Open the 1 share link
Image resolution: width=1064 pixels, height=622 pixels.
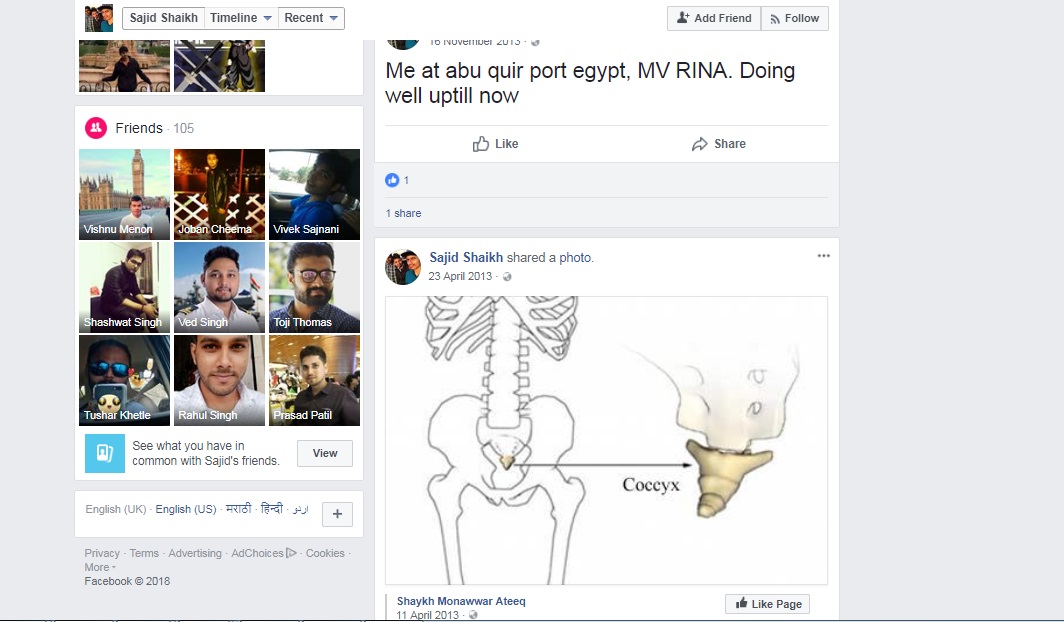tap(404, 213)
